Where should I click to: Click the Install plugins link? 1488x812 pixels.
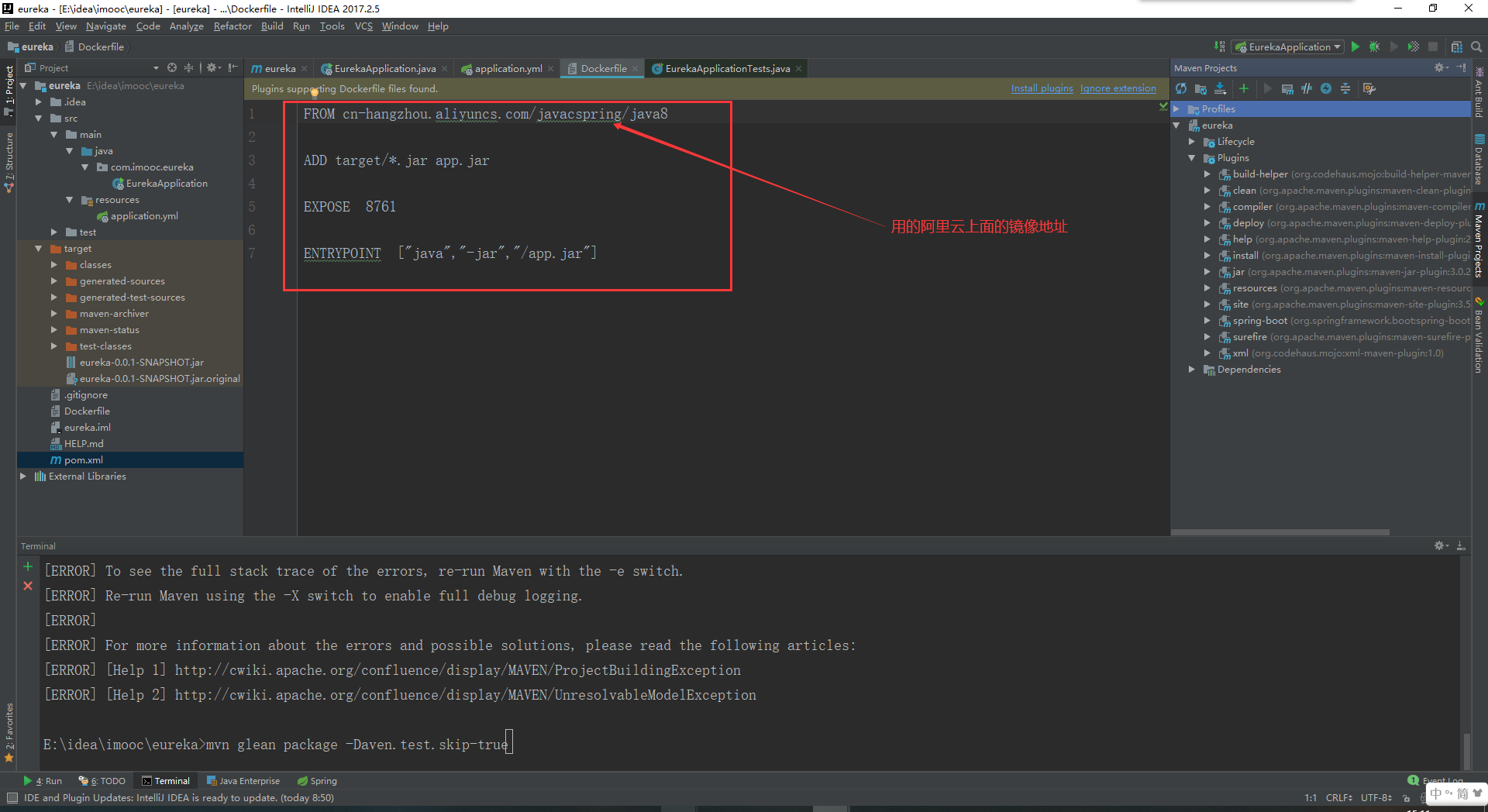(x=1042, y=88)
